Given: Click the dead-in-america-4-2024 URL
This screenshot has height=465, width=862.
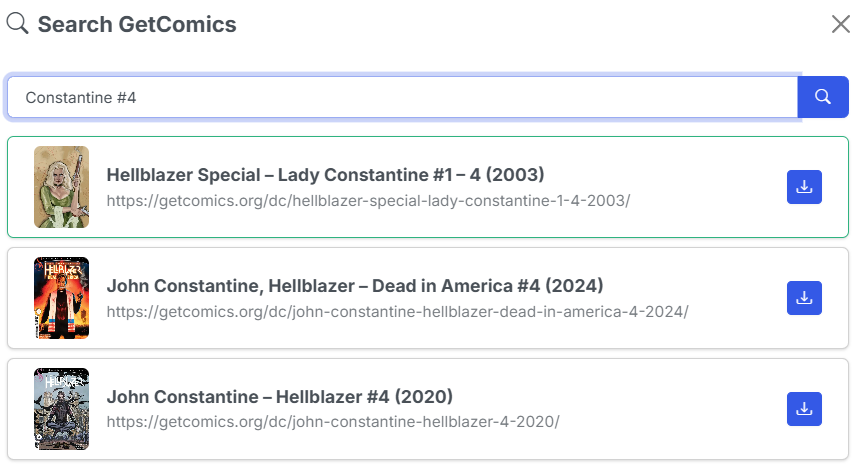Looking at the screenshot, I should 397,311.
